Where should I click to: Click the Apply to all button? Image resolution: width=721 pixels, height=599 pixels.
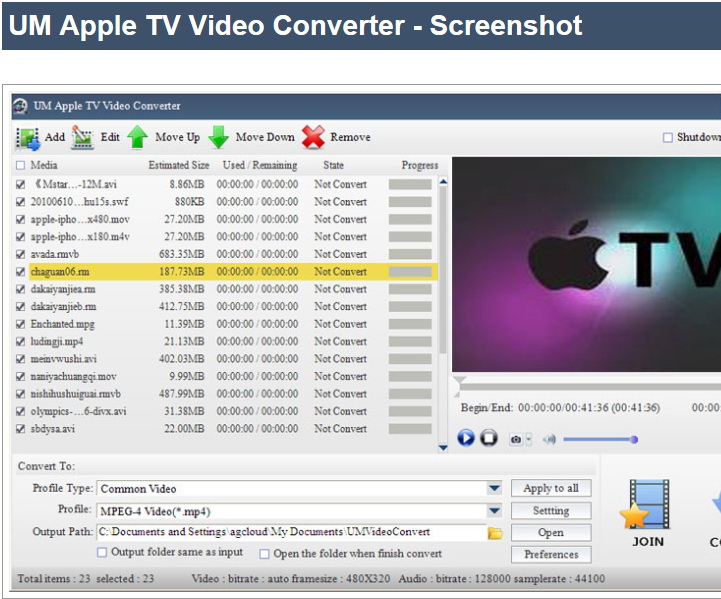click(551, 488)
